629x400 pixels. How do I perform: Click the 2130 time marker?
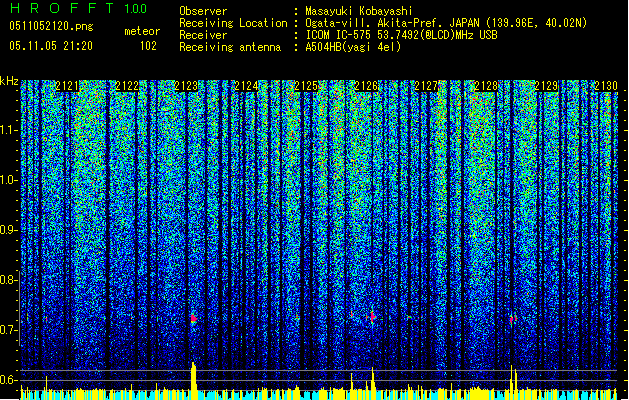[x=606, y=86]
